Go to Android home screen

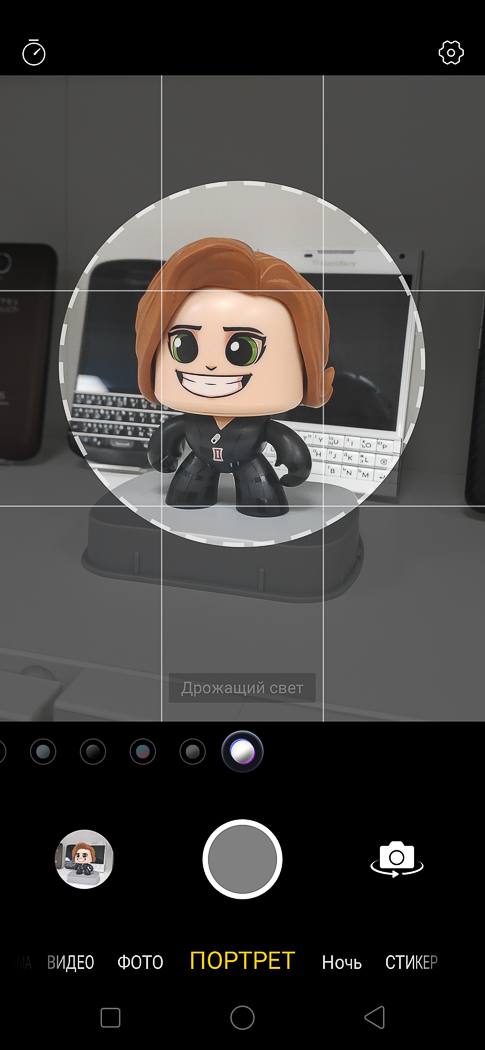[x=242, y=1018]
